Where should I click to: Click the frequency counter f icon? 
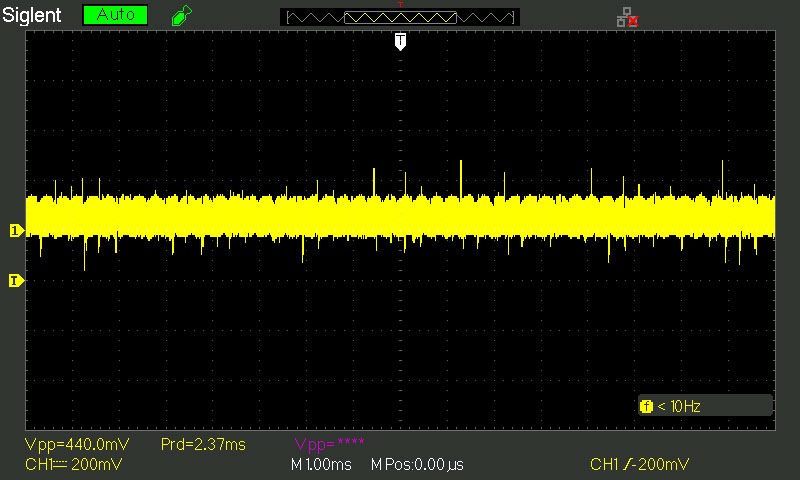coord(646,407)
